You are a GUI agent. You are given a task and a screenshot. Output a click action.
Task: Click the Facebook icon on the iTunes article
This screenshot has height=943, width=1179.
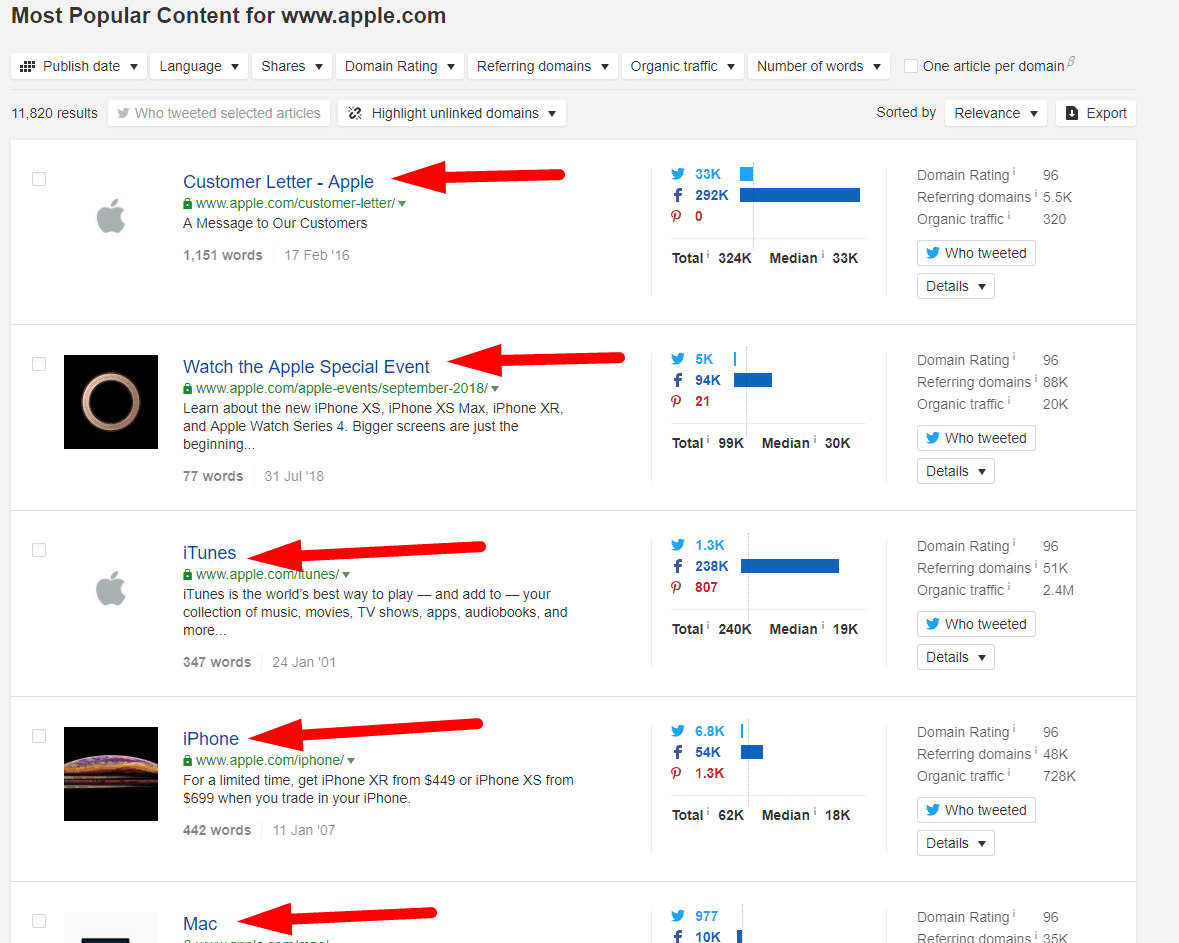point(679,565)
